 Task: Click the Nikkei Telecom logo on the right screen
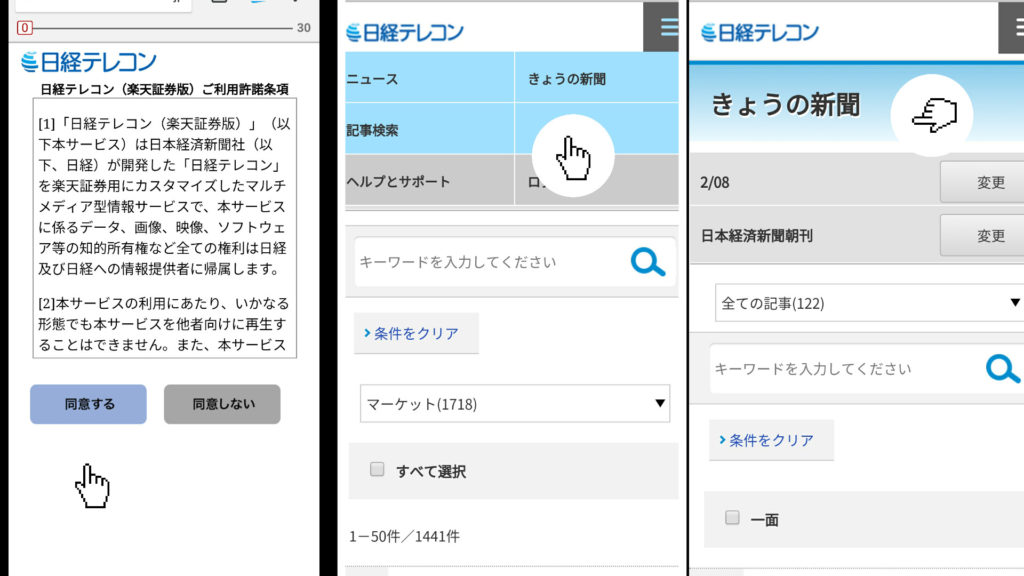click(x=760, y=33)
